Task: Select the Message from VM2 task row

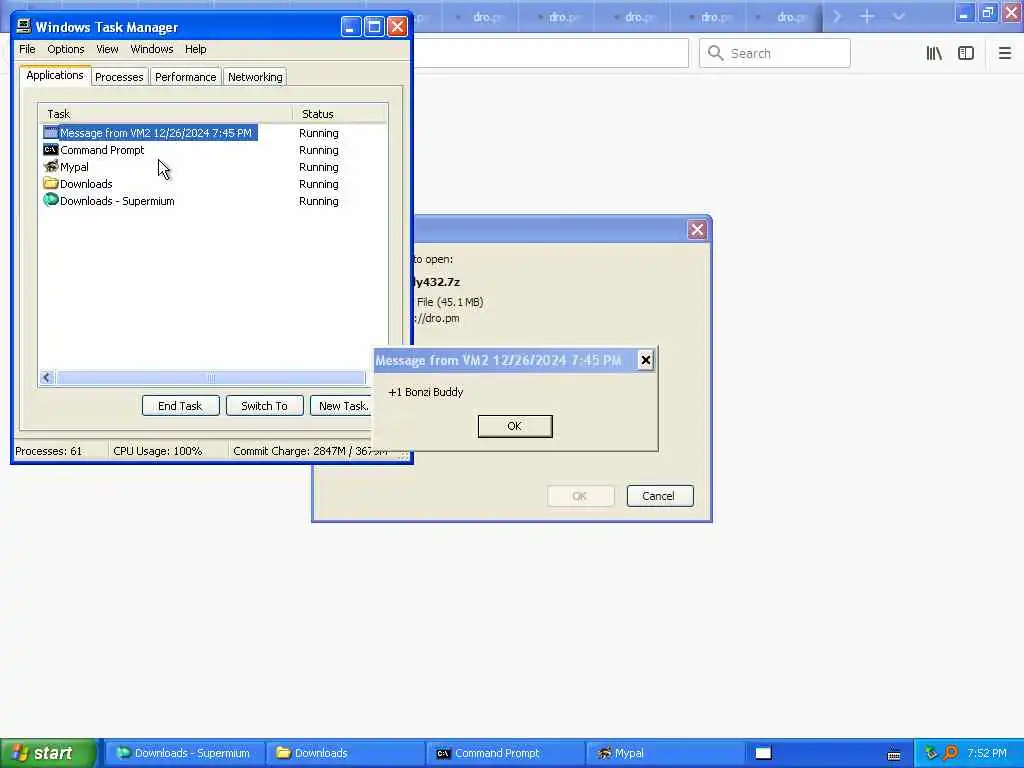Action: (213, 133)
